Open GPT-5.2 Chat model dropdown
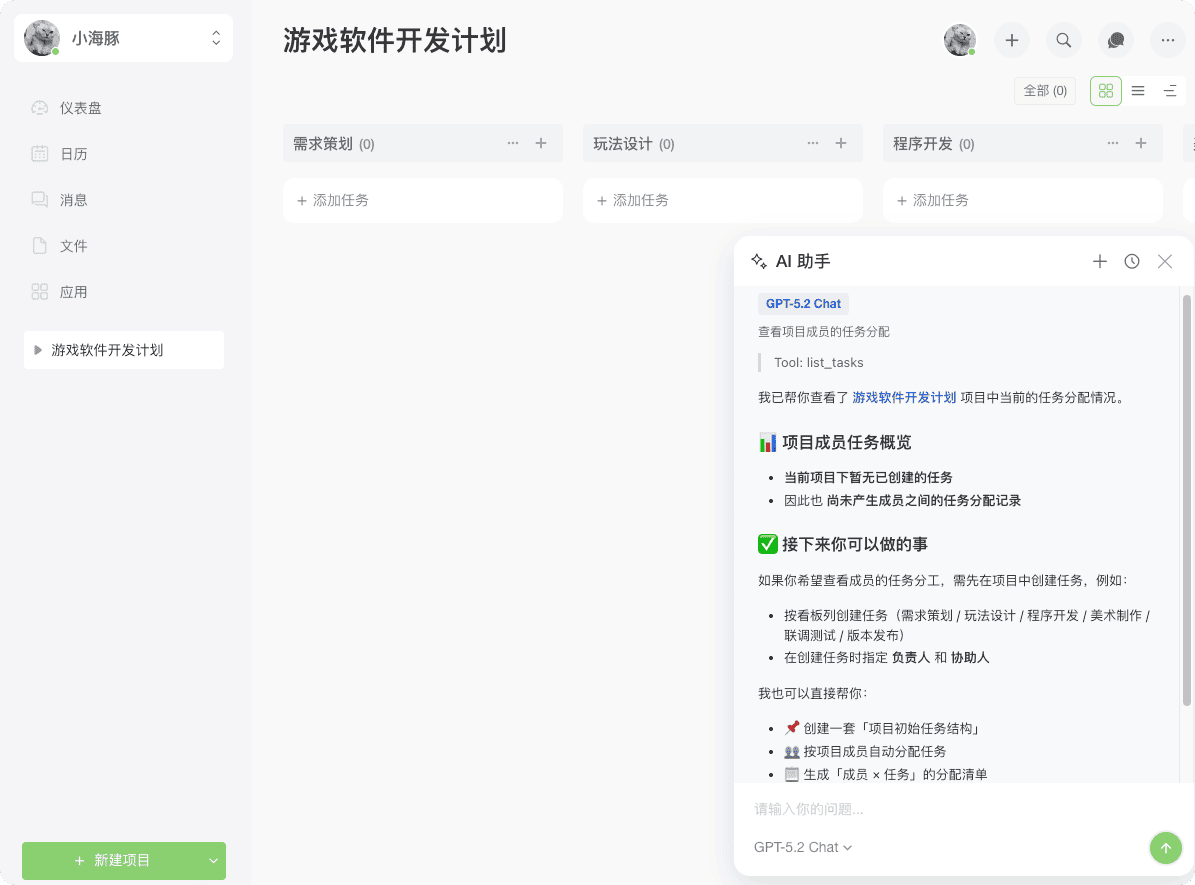 pyautogui.click(x=803, y=847)
